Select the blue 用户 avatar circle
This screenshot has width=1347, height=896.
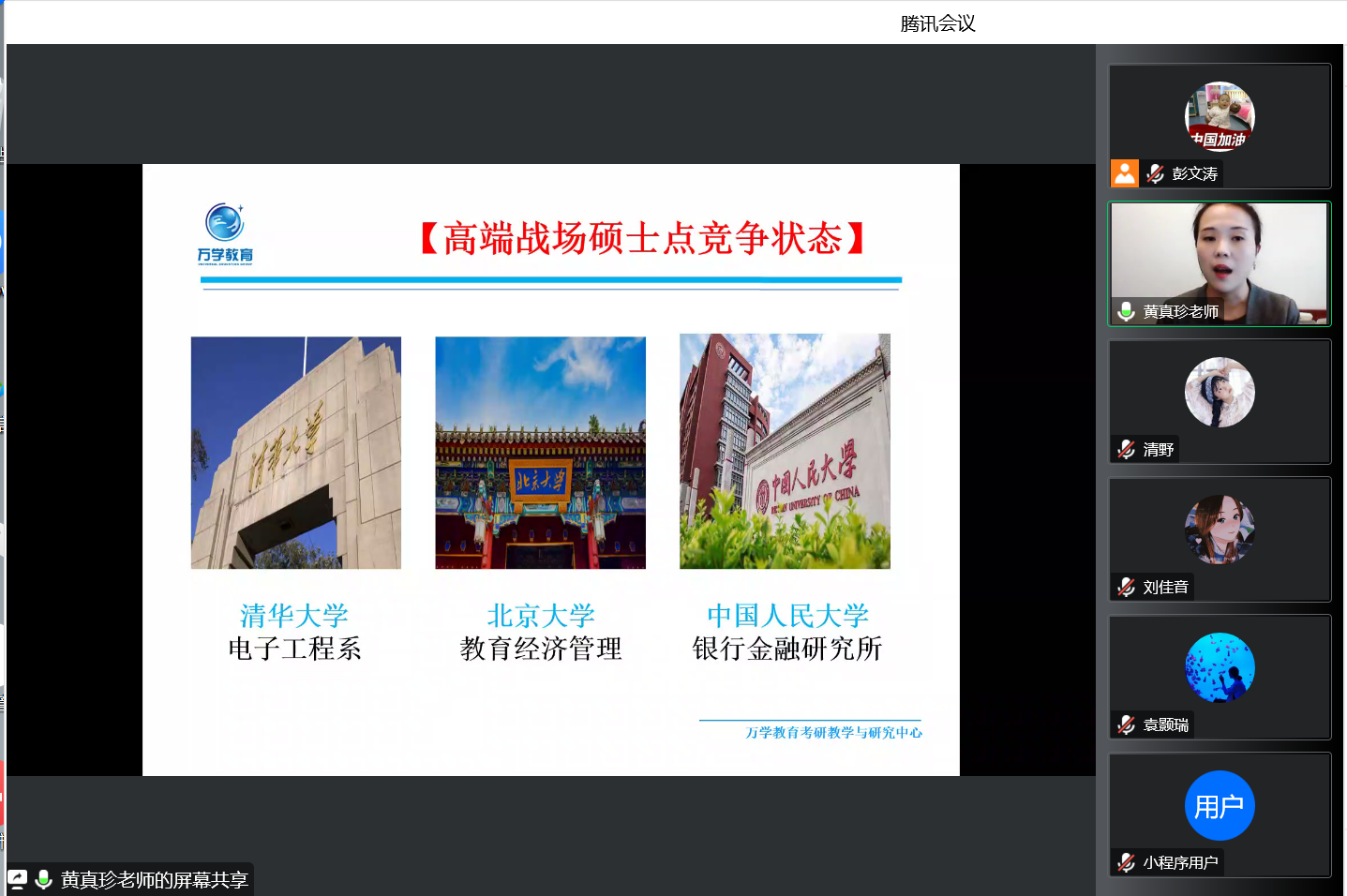point(1220,805)
